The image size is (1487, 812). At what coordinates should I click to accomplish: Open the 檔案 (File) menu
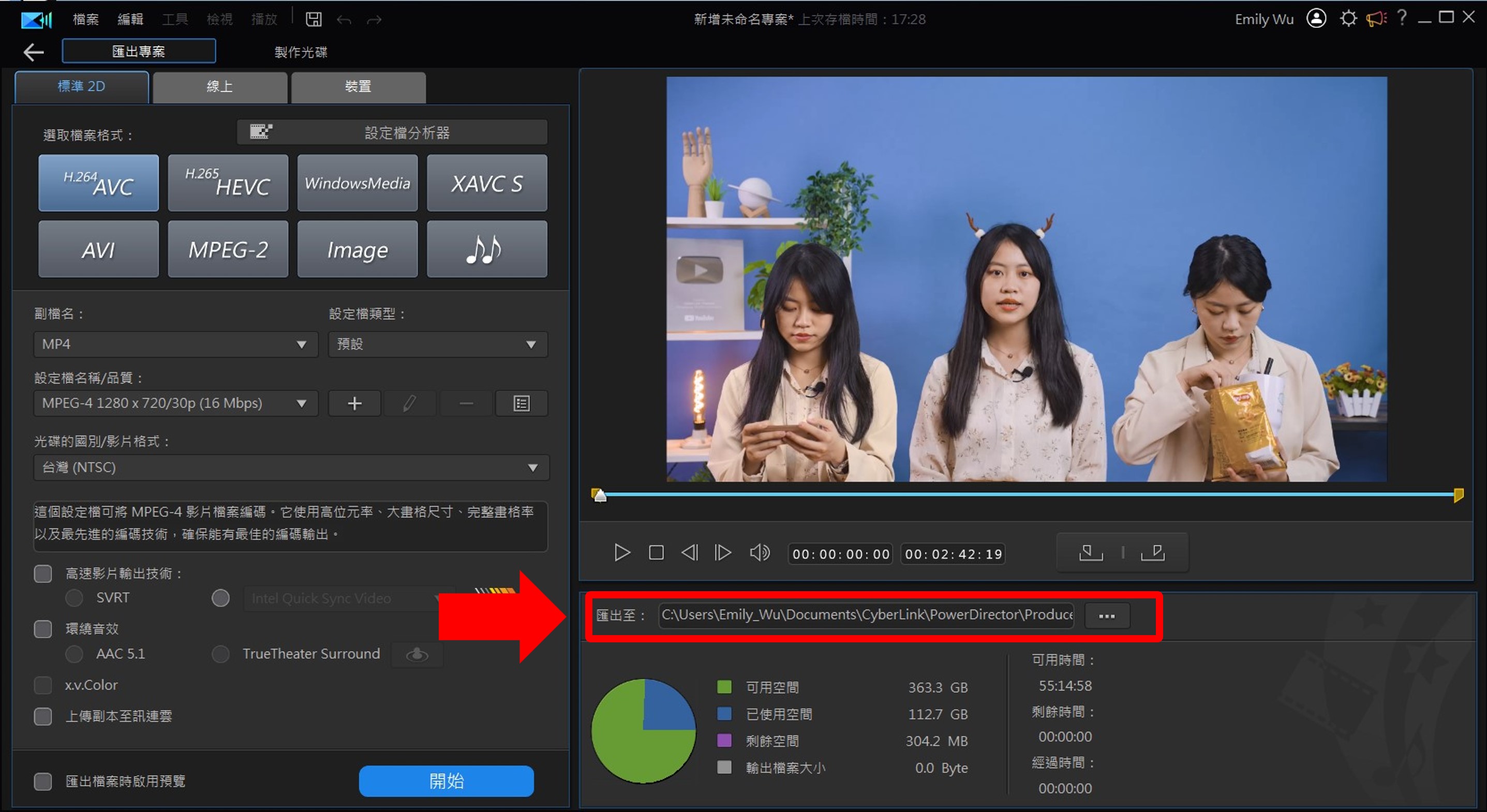(x=85, y=20)
